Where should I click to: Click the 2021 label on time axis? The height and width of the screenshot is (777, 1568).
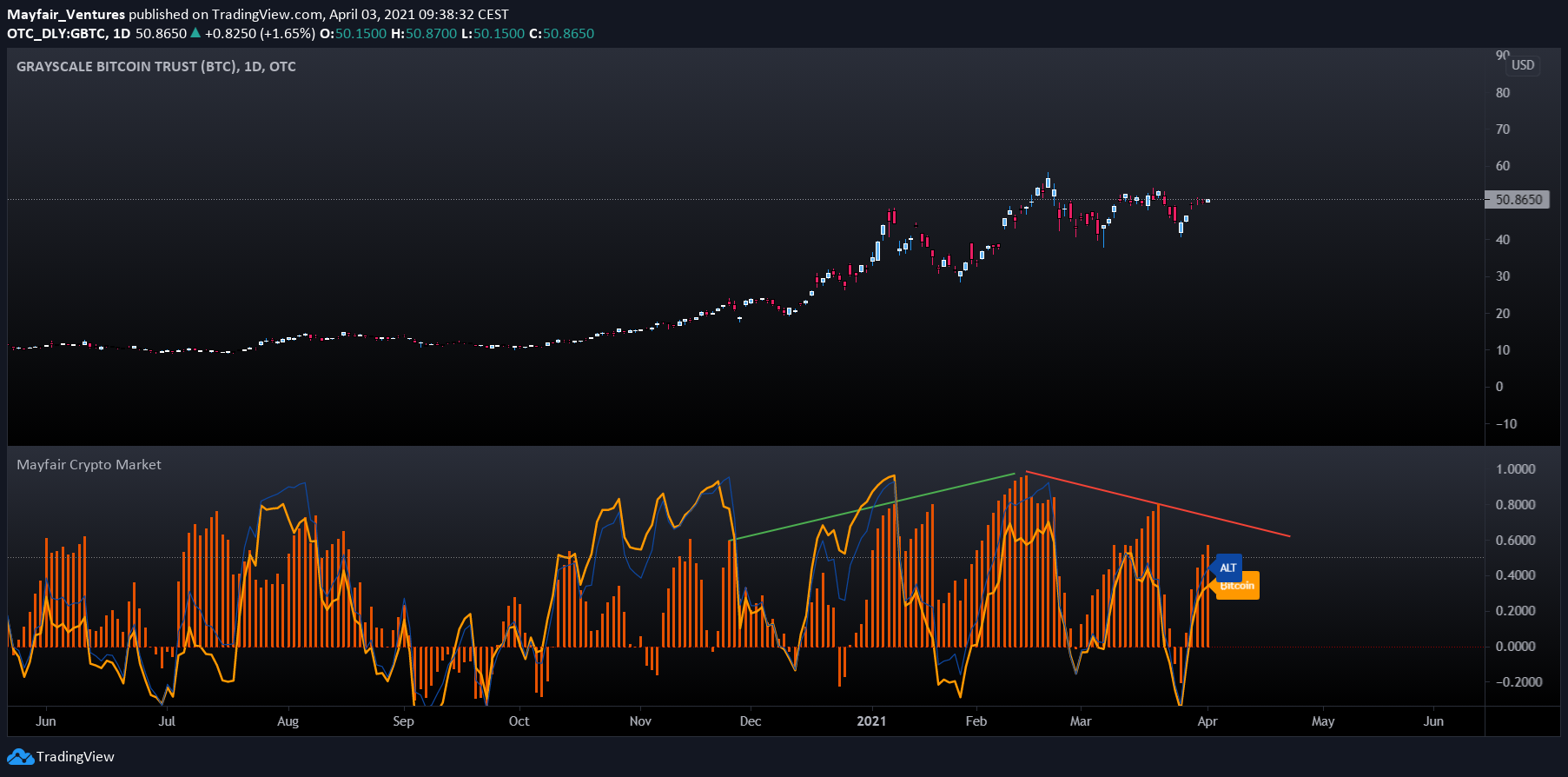click(871, 721)
